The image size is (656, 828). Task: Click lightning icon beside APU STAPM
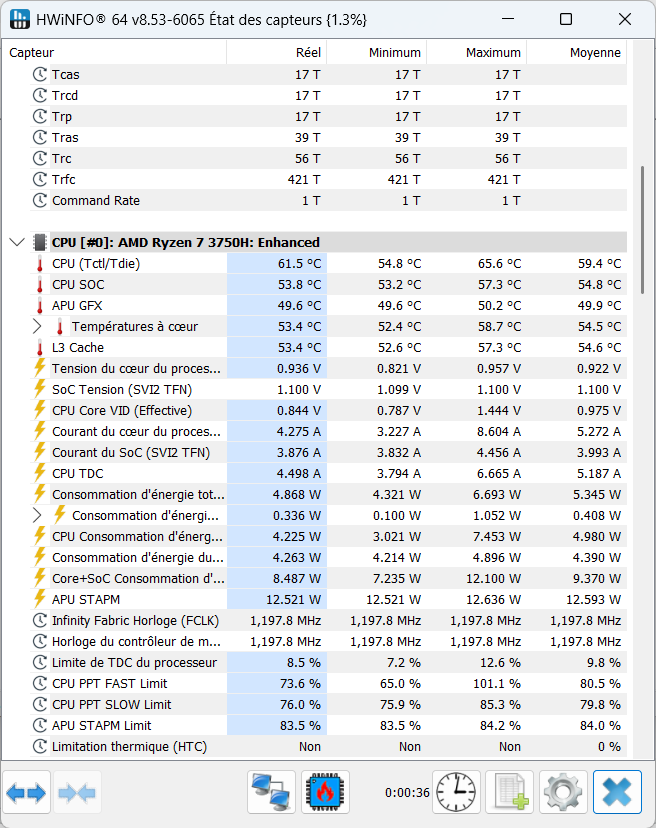pos(40,599)
